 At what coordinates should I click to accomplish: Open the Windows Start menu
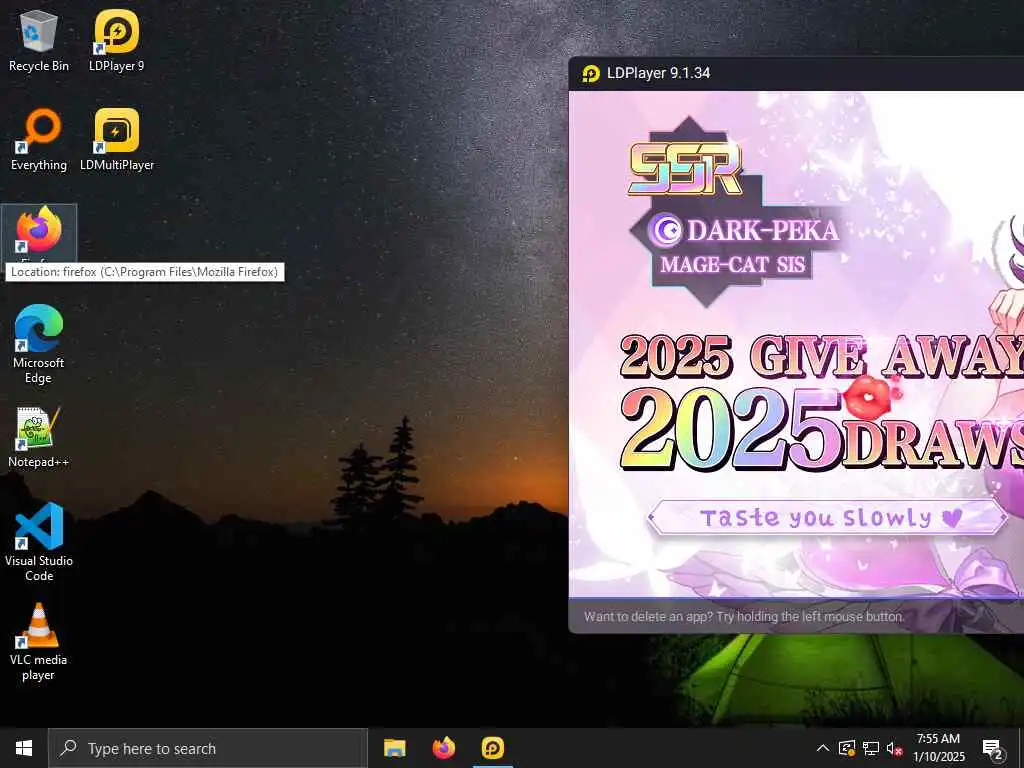(x=24, y=748)
